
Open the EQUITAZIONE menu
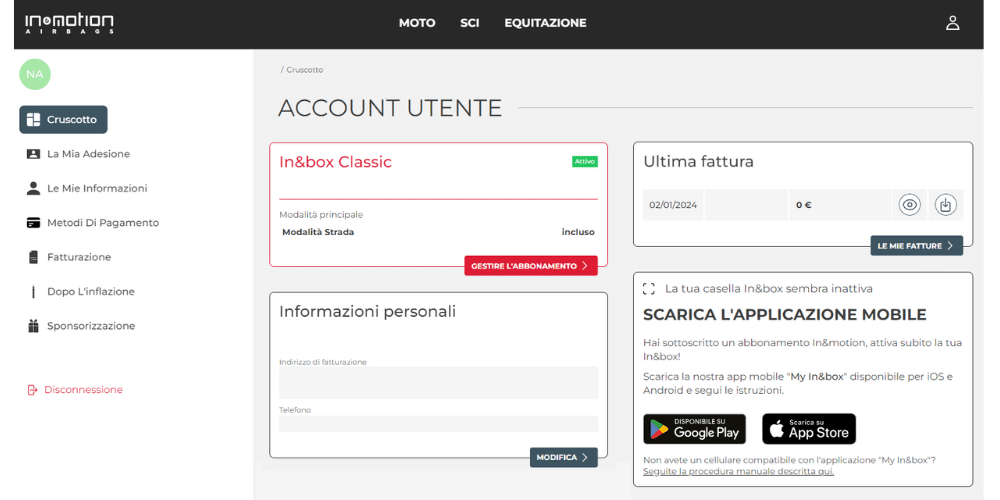(x=545, y=23)
